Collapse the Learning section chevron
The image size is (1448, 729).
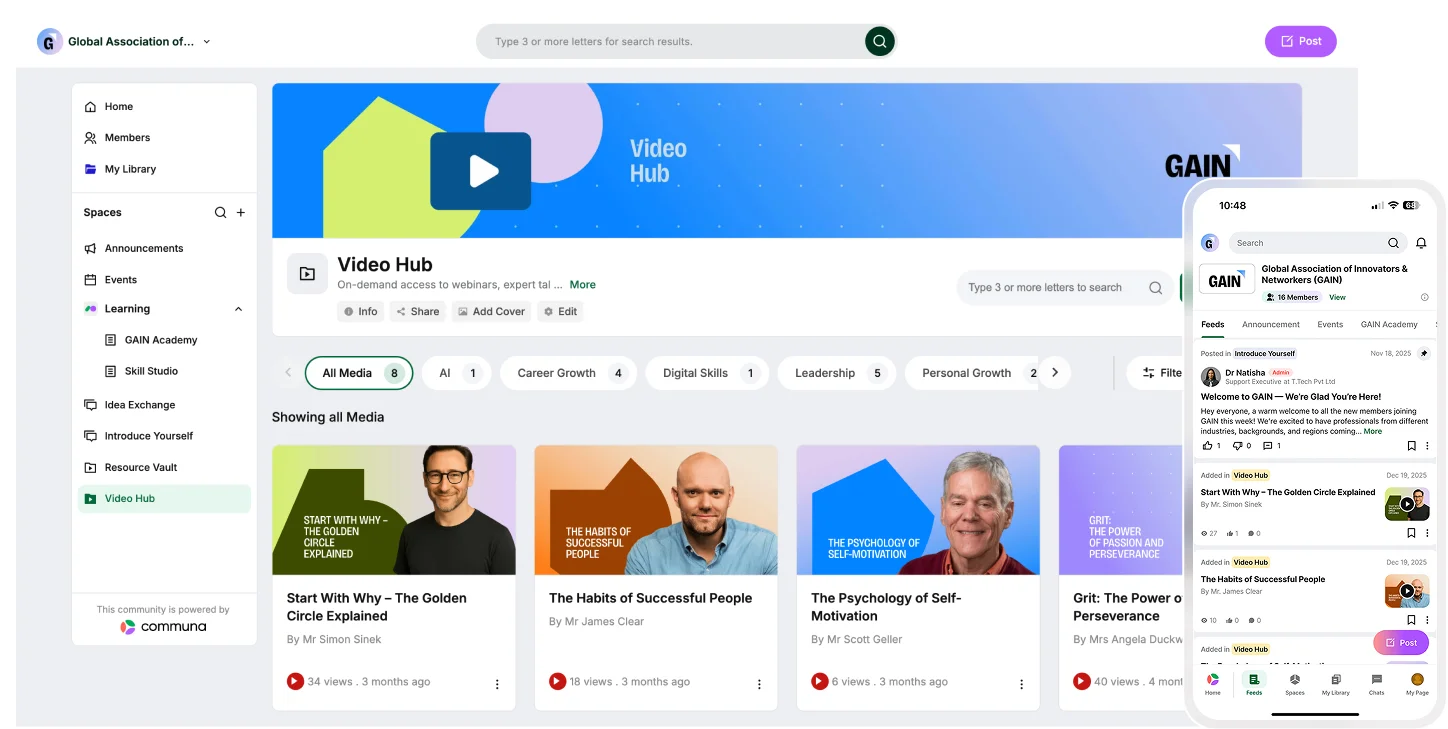tap(238, 309)
